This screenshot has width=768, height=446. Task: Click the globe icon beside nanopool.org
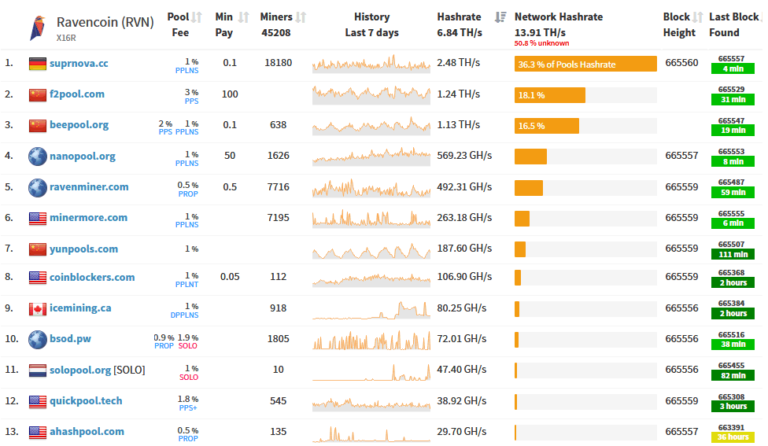tap(38, 156)
